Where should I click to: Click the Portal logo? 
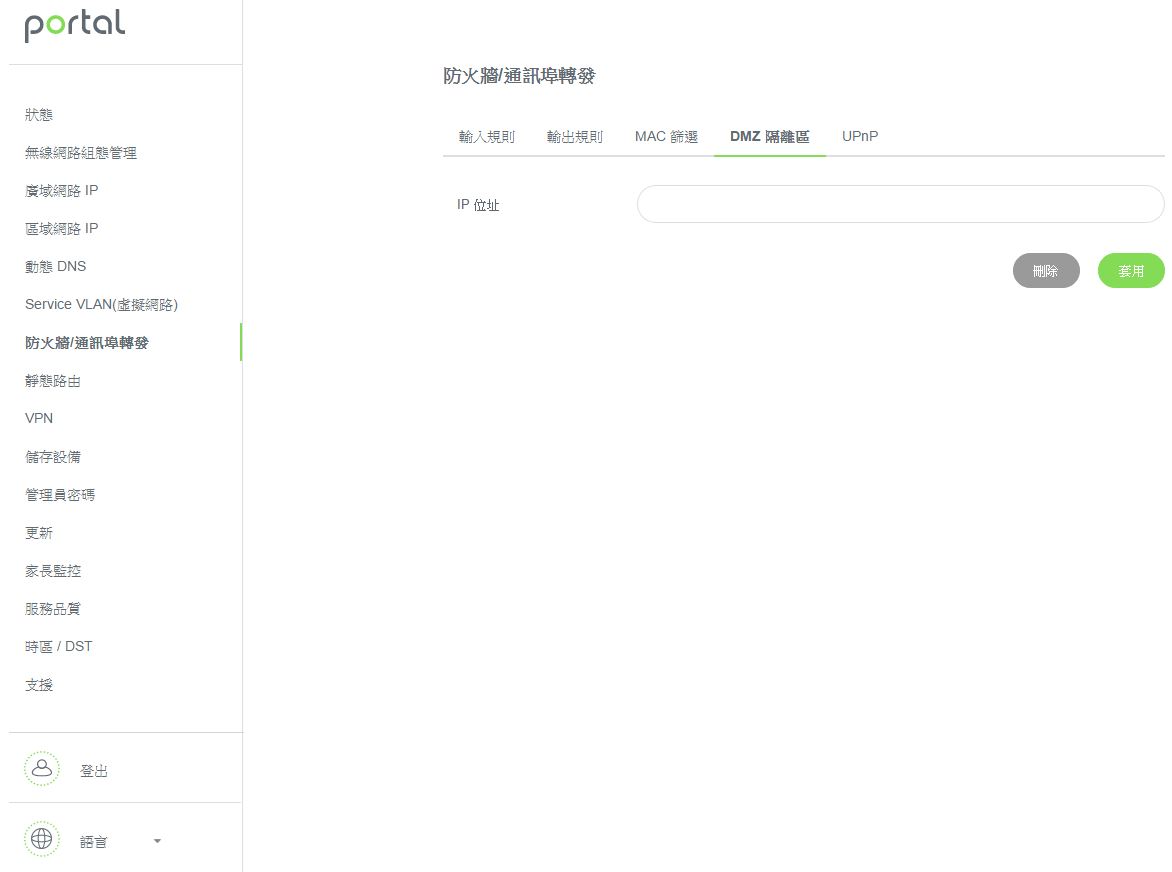75,25
